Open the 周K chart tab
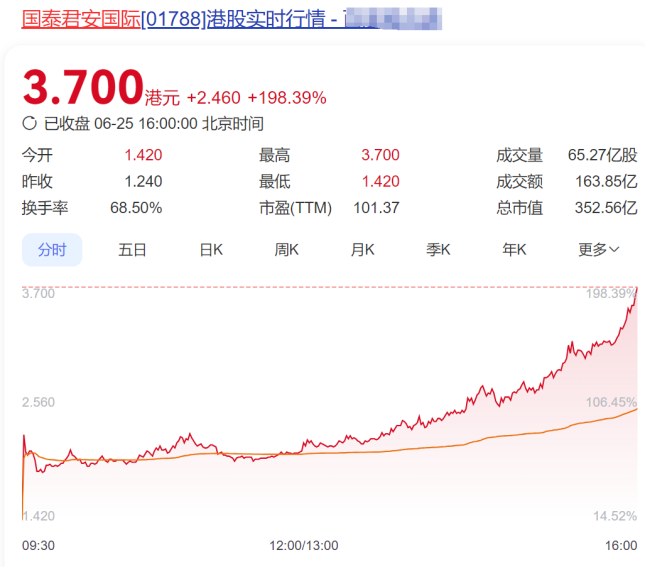The image size is (646, 567). click(286, 250)
